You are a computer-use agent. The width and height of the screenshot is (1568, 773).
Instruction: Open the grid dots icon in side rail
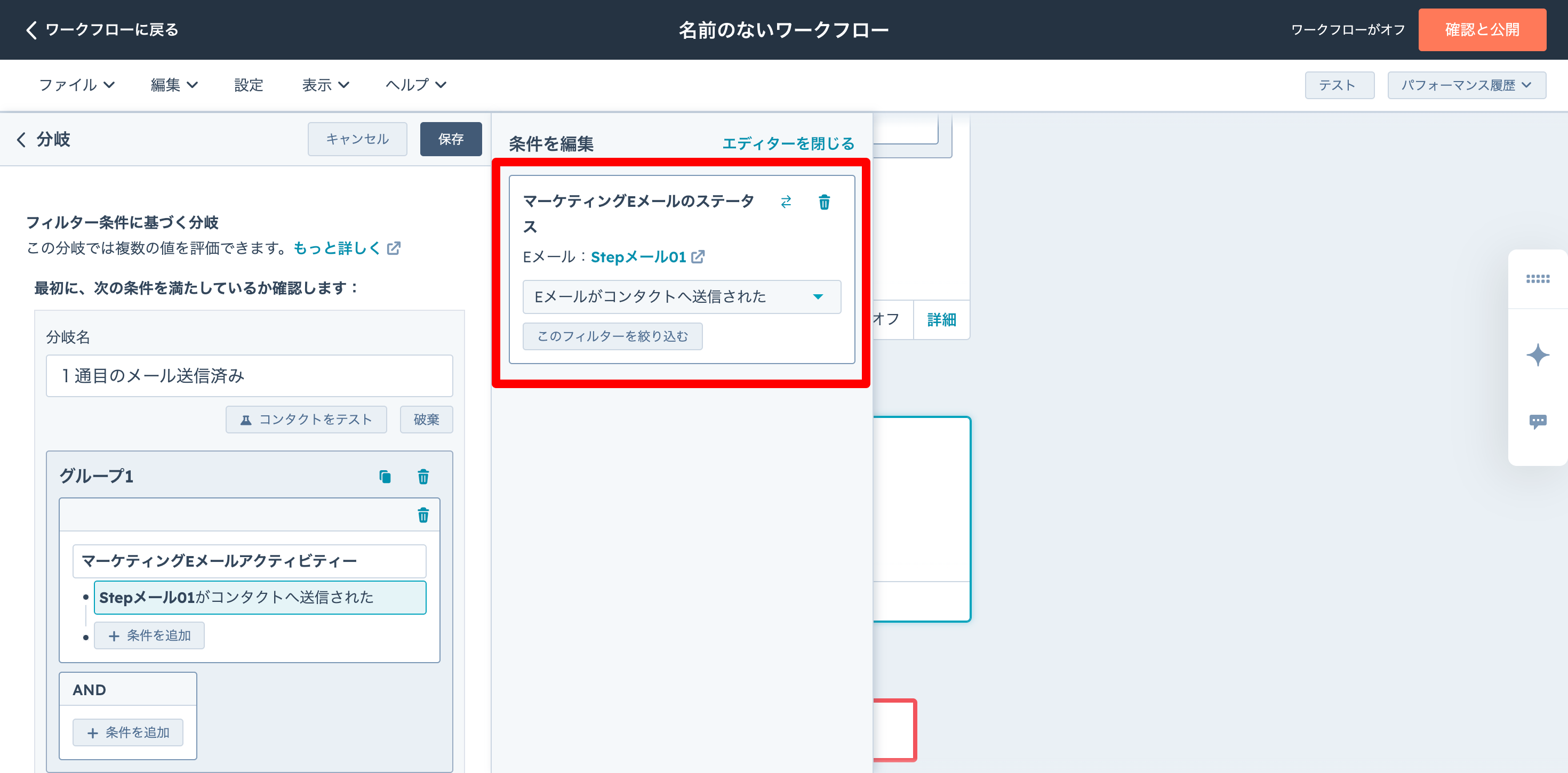pyautogui.click(x=1538, y=279)
